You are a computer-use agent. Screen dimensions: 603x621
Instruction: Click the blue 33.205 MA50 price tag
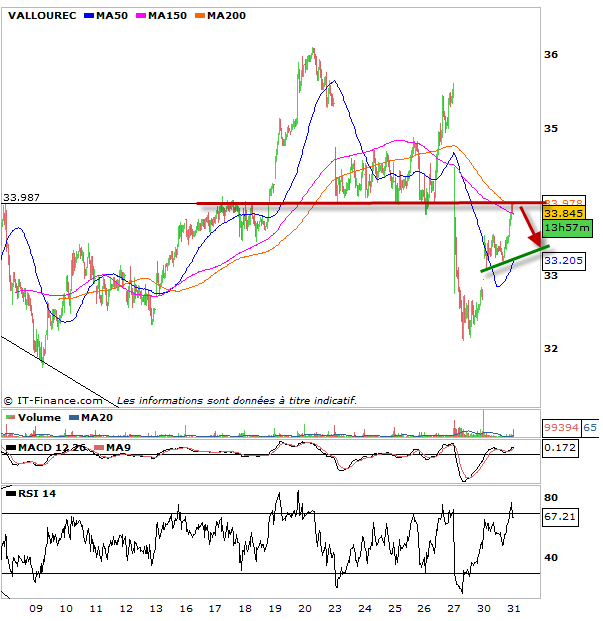pyautogui.click(x=558, y=259)
